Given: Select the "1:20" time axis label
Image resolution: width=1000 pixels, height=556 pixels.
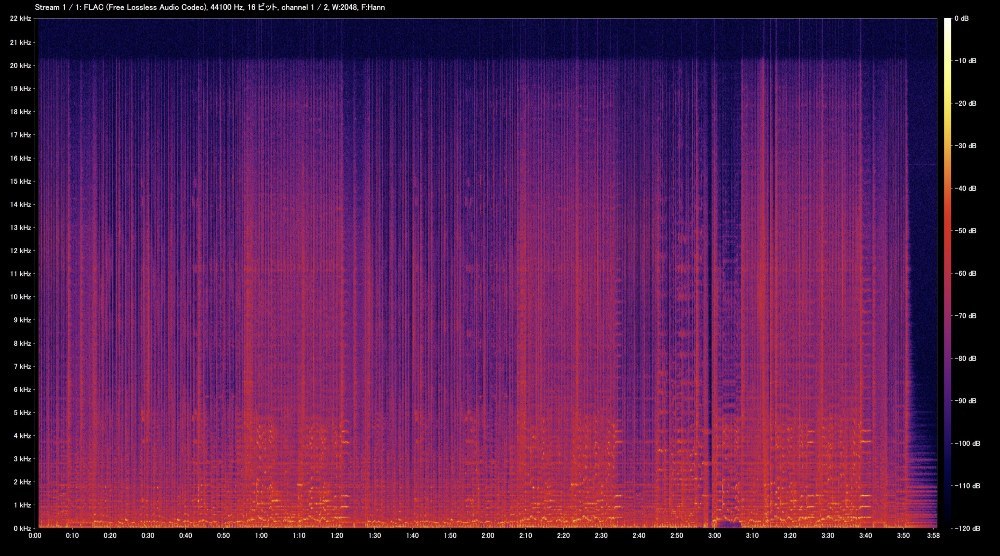Looking at the screenshot, I should click(x=337, y=536).
